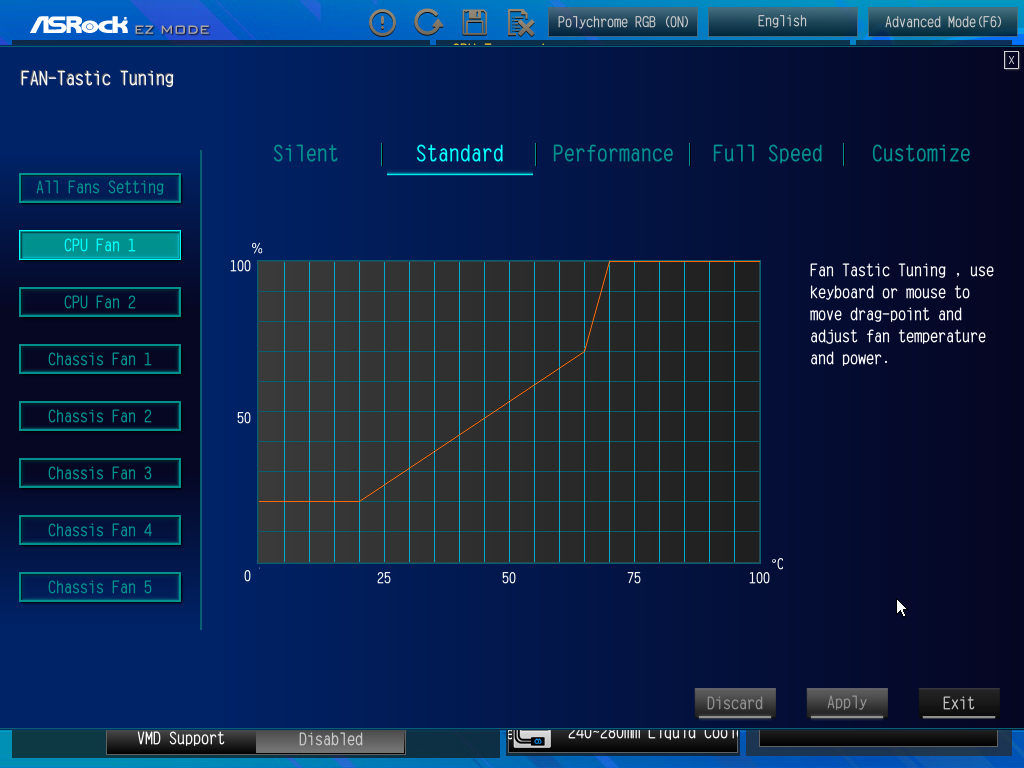
Task: Click the FAN-Tastic Tuning title text
Action: click(x=97, y=79)
